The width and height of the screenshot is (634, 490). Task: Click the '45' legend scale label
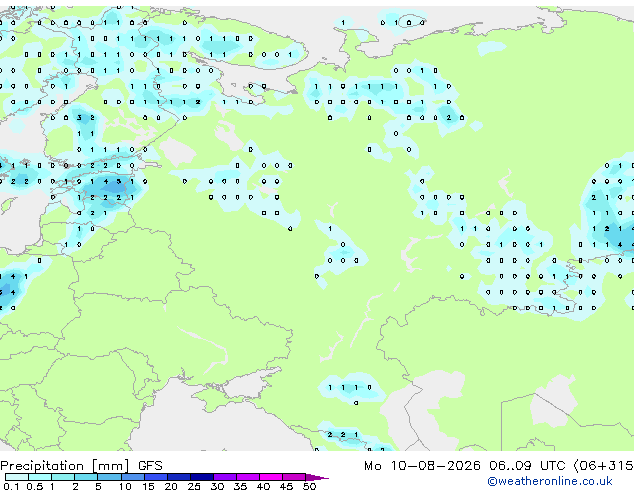click(x=286, y=486)
